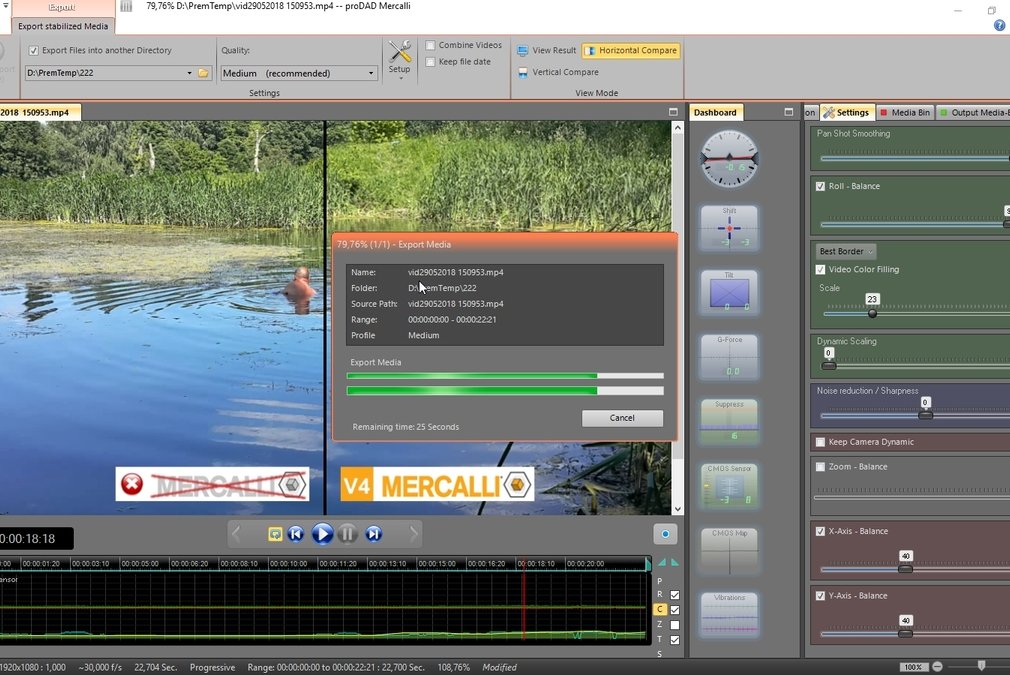
Task: Select the Vertical Compare view mode
Action: click(x=558, y=72)
